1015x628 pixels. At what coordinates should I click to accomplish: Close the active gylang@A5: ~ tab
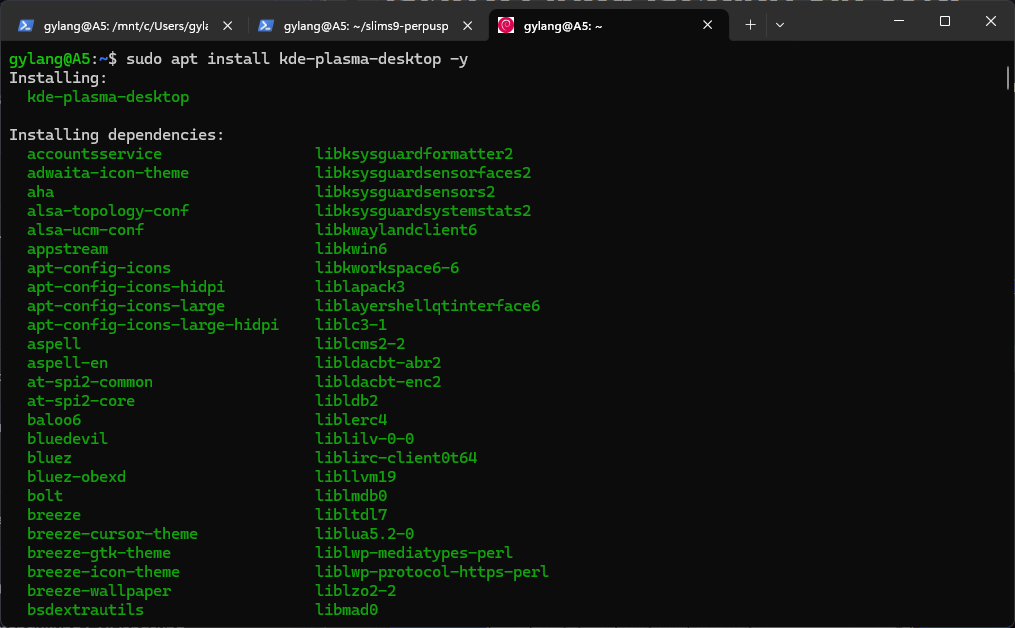coord(707,26)
